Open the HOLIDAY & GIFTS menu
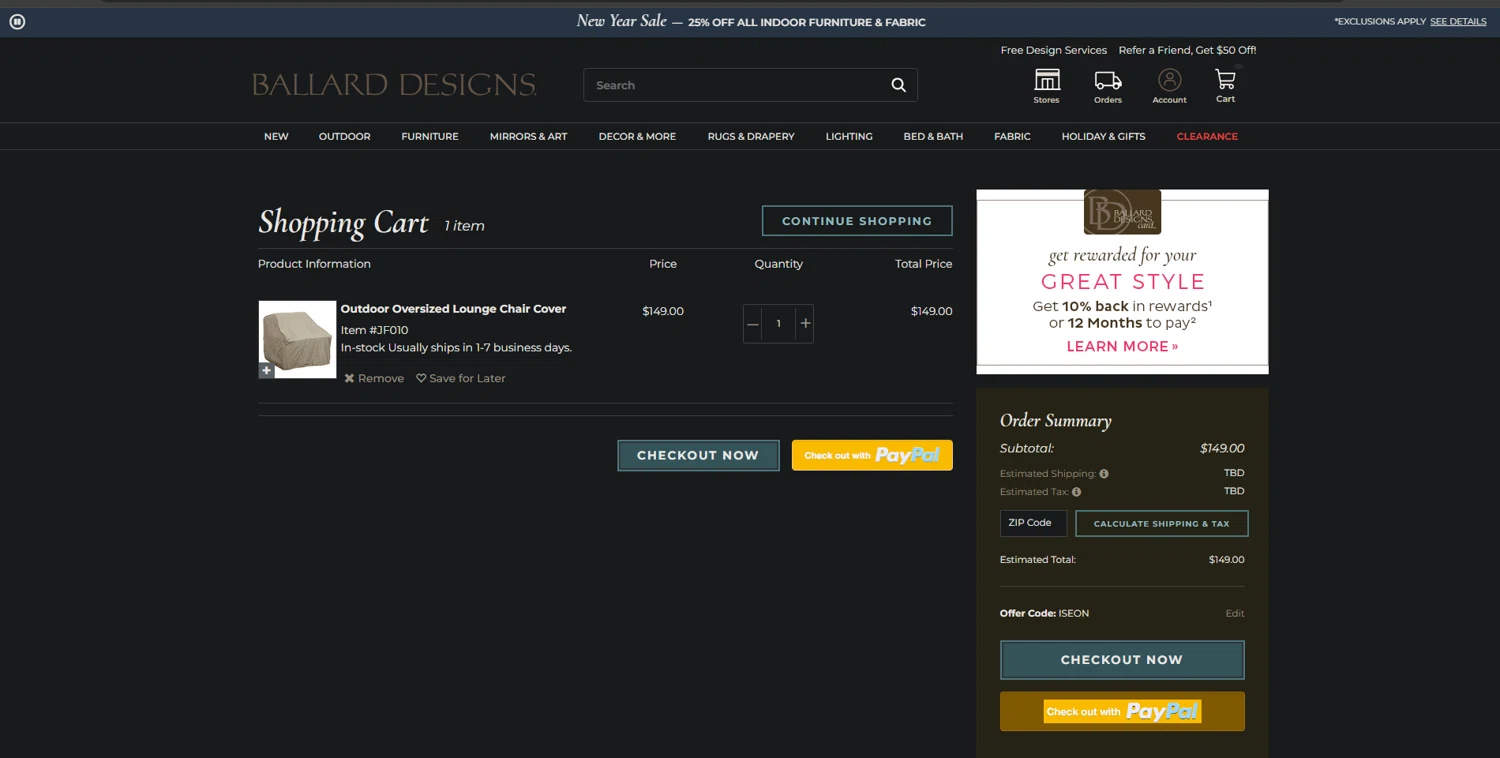Image resolution: width=1500 pixels, height=758 pixels. pyautogui.click(x=1103, y=136)
